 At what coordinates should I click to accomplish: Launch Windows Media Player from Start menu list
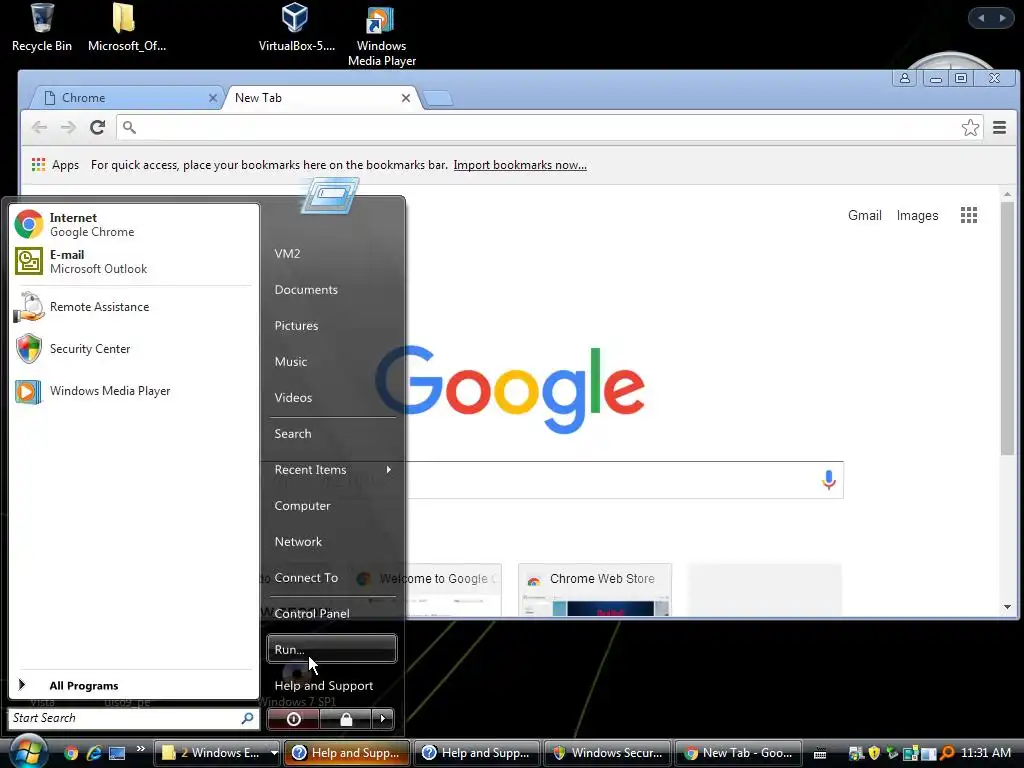click(133, 391)
